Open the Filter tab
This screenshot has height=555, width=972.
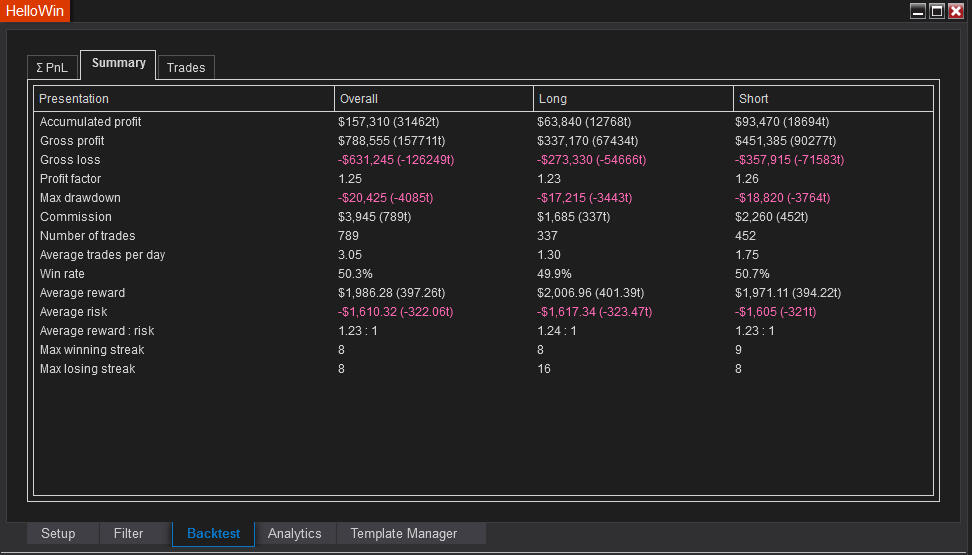point(128,534)
